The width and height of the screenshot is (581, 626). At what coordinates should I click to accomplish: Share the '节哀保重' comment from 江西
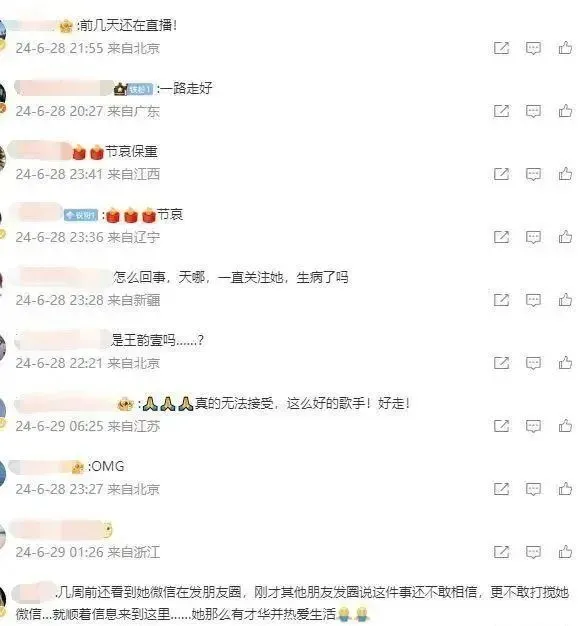click(501, 174)
